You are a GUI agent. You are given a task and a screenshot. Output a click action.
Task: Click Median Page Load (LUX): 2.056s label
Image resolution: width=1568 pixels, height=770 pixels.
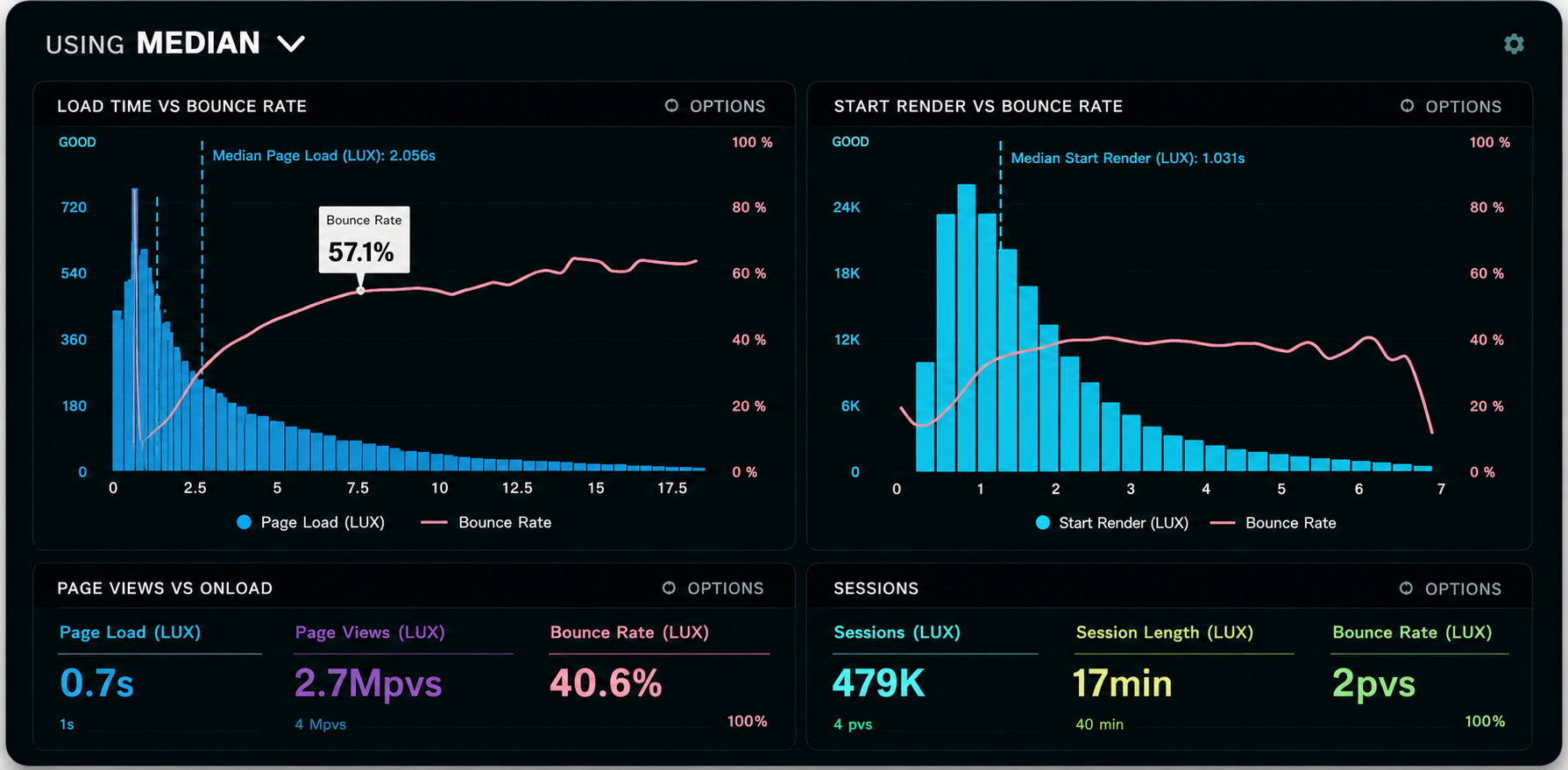pos(323,155)
